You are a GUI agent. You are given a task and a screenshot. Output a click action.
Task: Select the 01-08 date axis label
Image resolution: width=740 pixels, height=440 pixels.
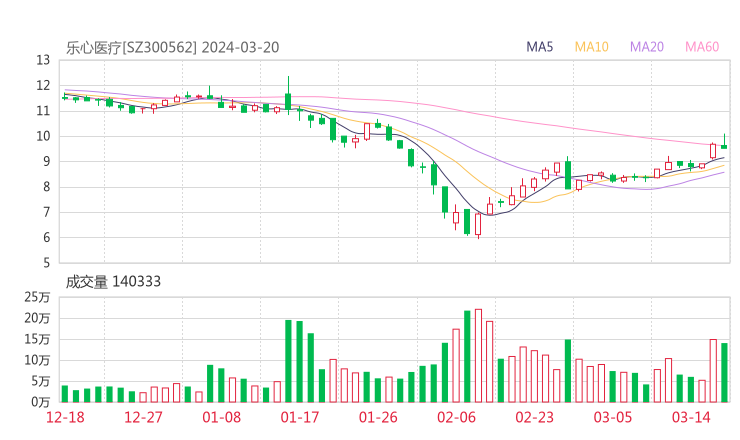221,417
